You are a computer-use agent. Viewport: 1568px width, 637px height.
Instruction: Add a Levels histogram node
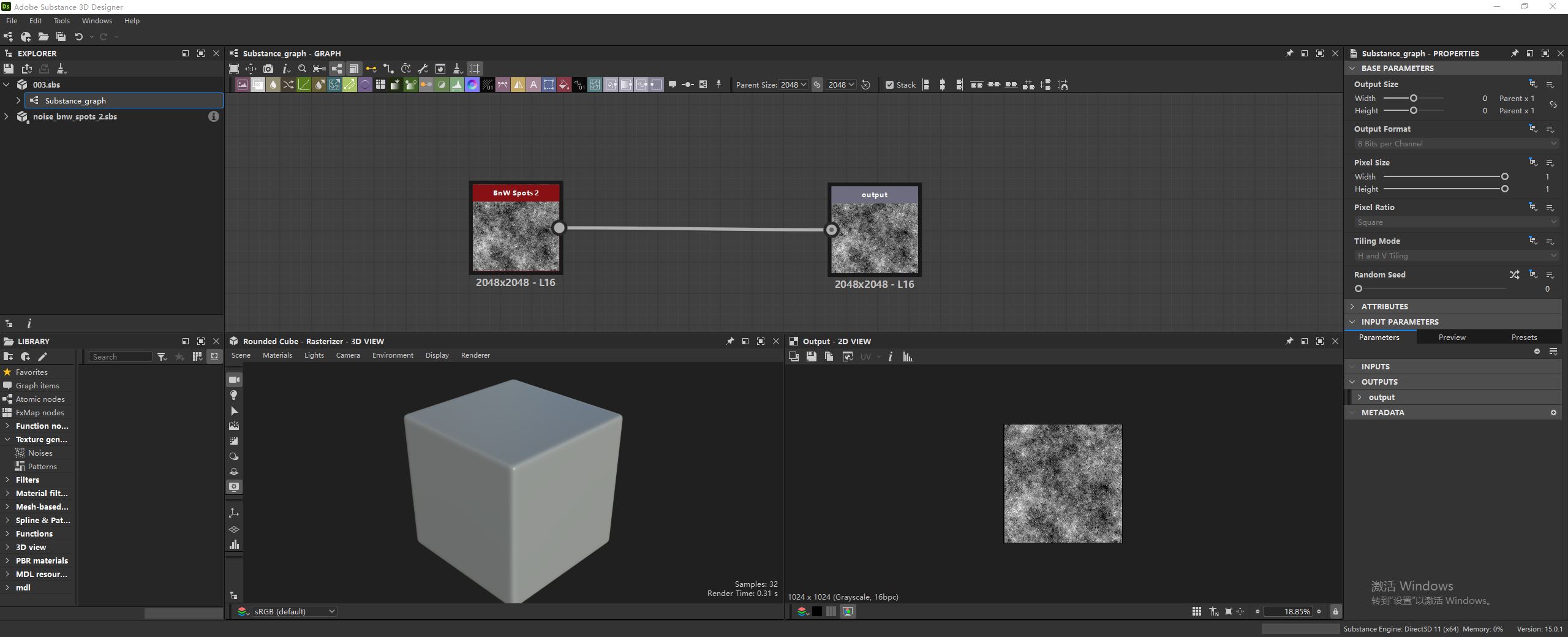pyautogui.click(x=457, y=85)
